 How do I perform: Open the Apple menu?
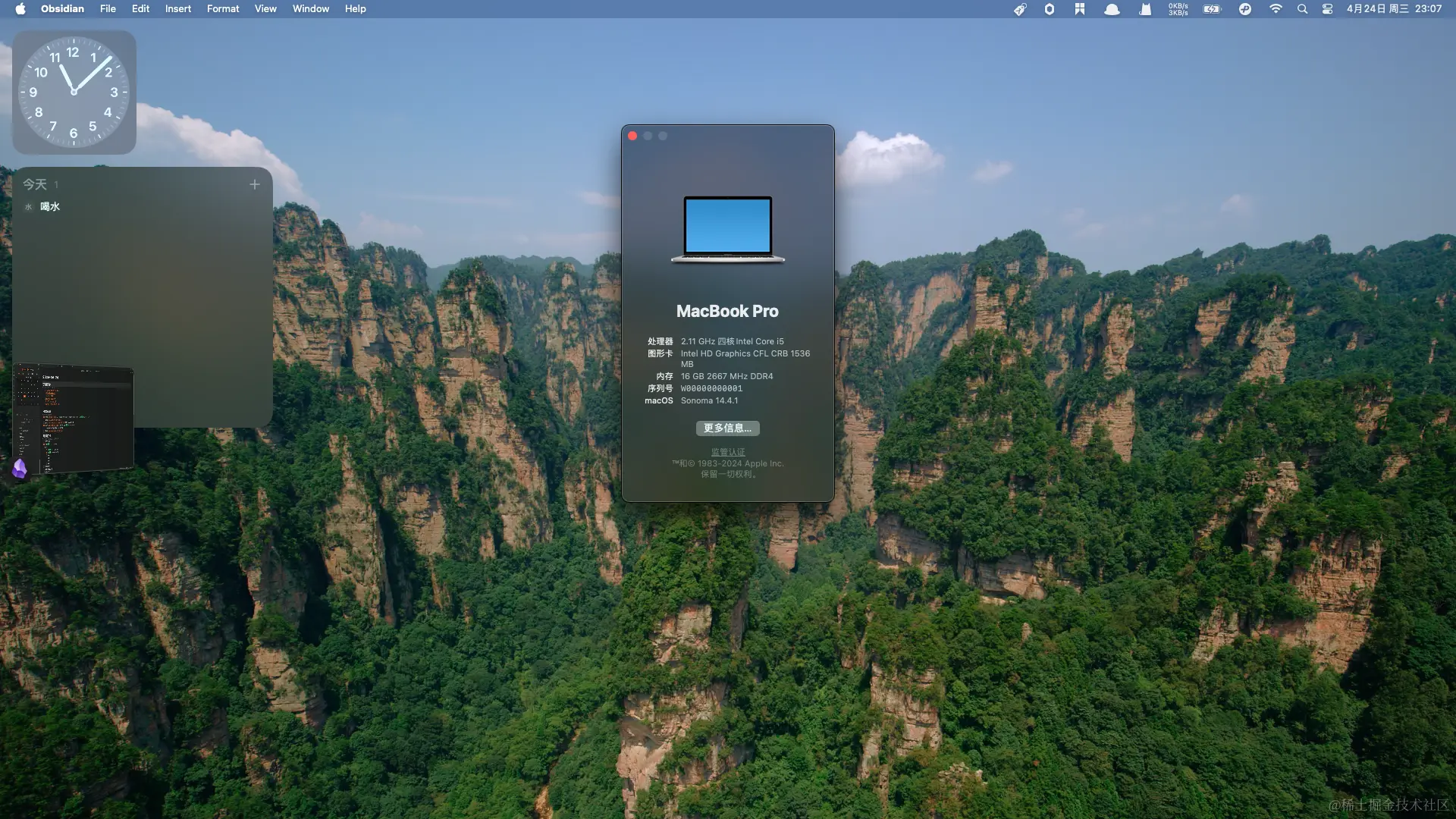[x=20, y=9]
